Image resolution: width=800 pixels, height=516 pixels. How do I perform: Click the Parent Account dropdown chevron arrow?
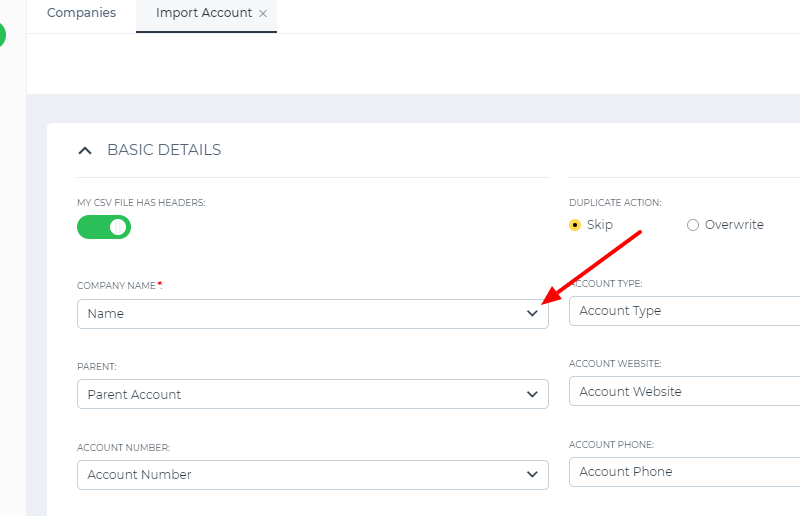tap(532, 394)
